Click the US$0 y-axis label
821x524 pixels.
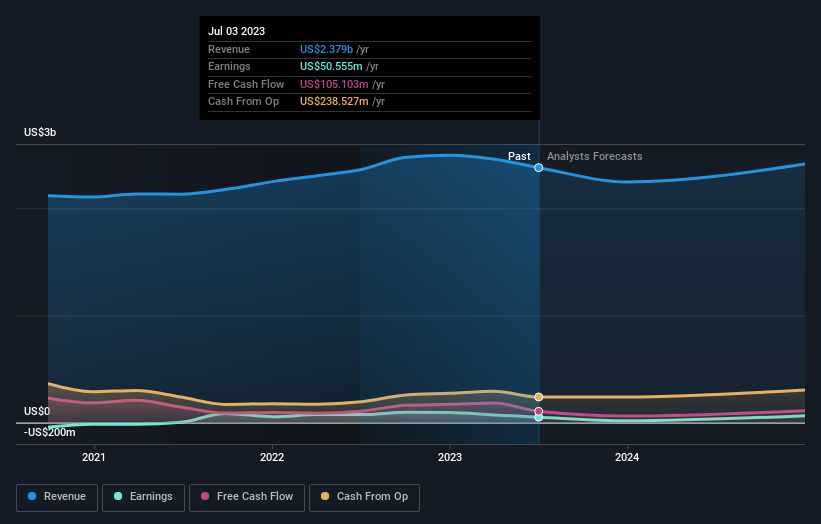click(37, 411)
